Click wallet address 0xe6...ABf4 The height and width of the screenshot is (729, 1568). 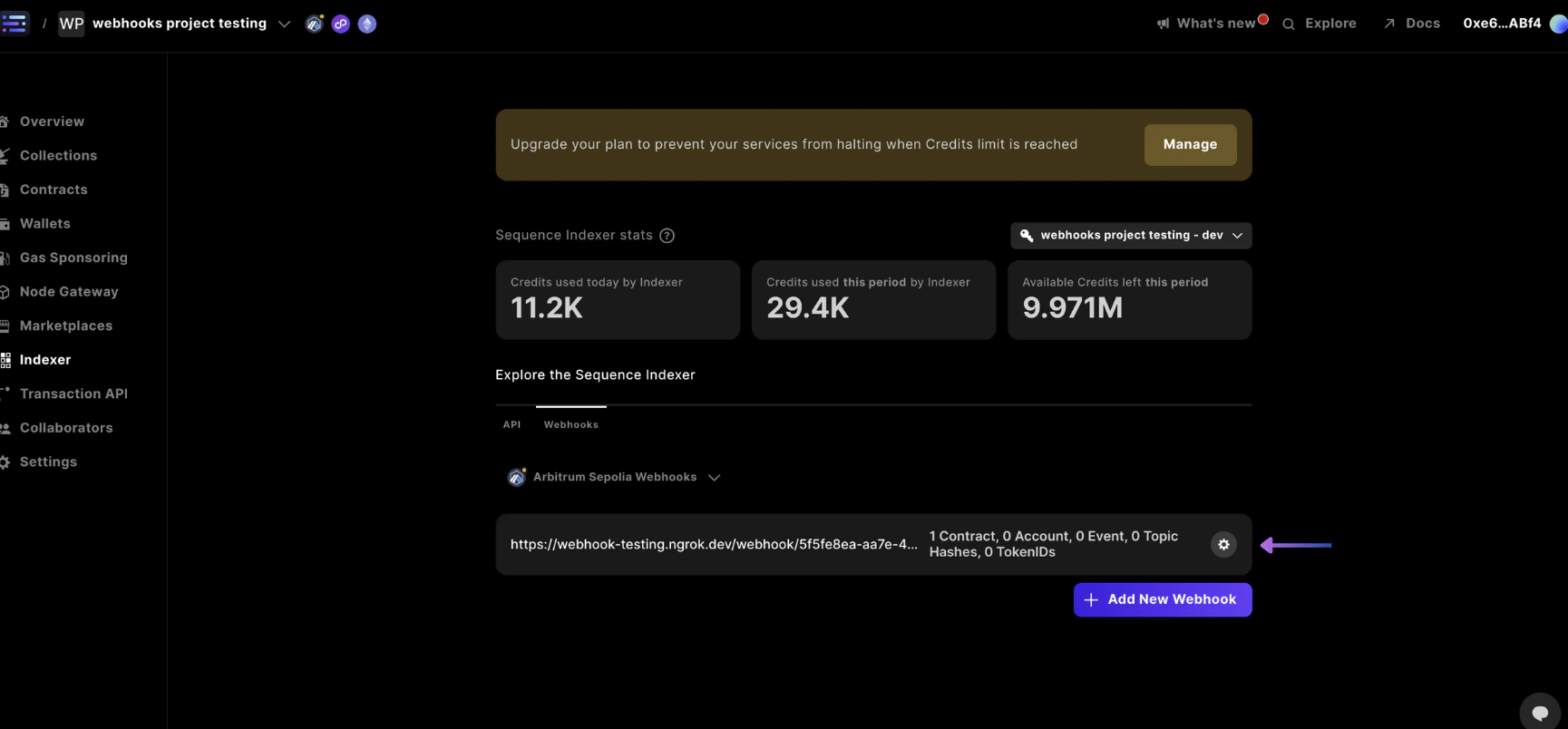pos(1502,24)
